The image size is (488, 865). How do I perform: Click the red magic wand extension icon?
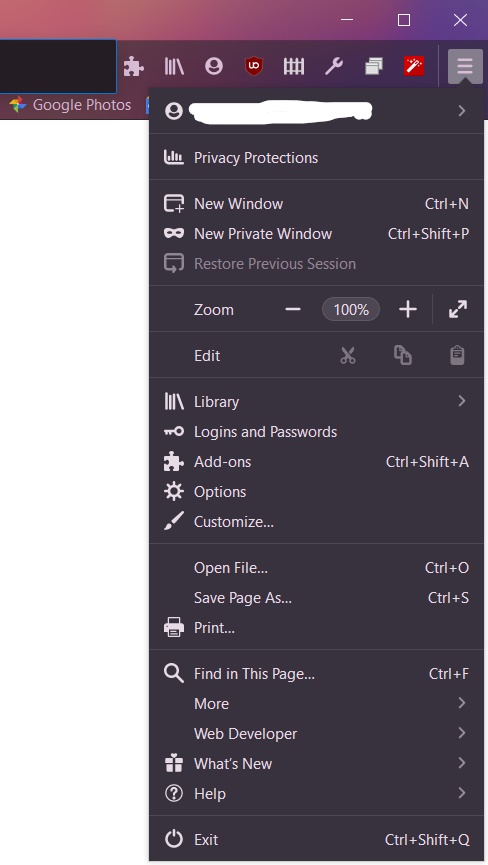pos(414,67)
